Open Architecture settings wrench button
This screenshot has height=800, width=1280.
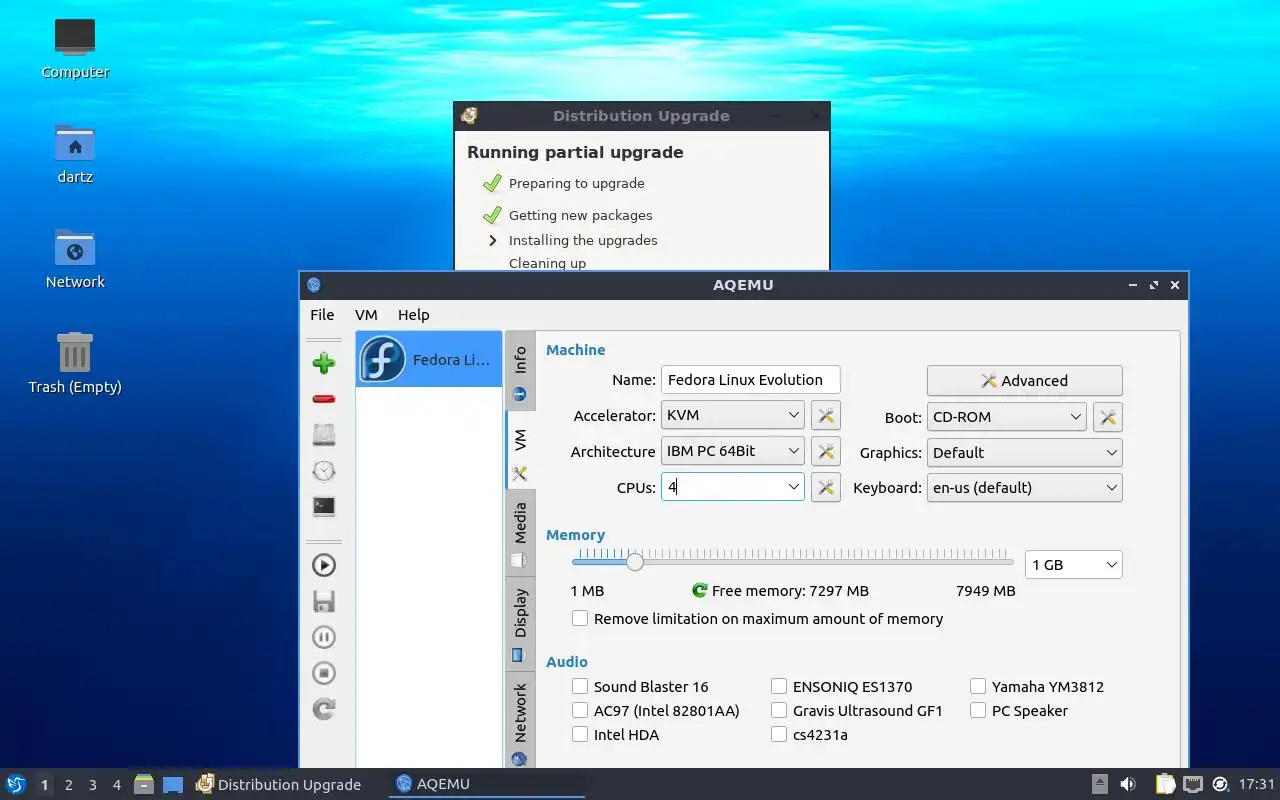tap(826, 452)
